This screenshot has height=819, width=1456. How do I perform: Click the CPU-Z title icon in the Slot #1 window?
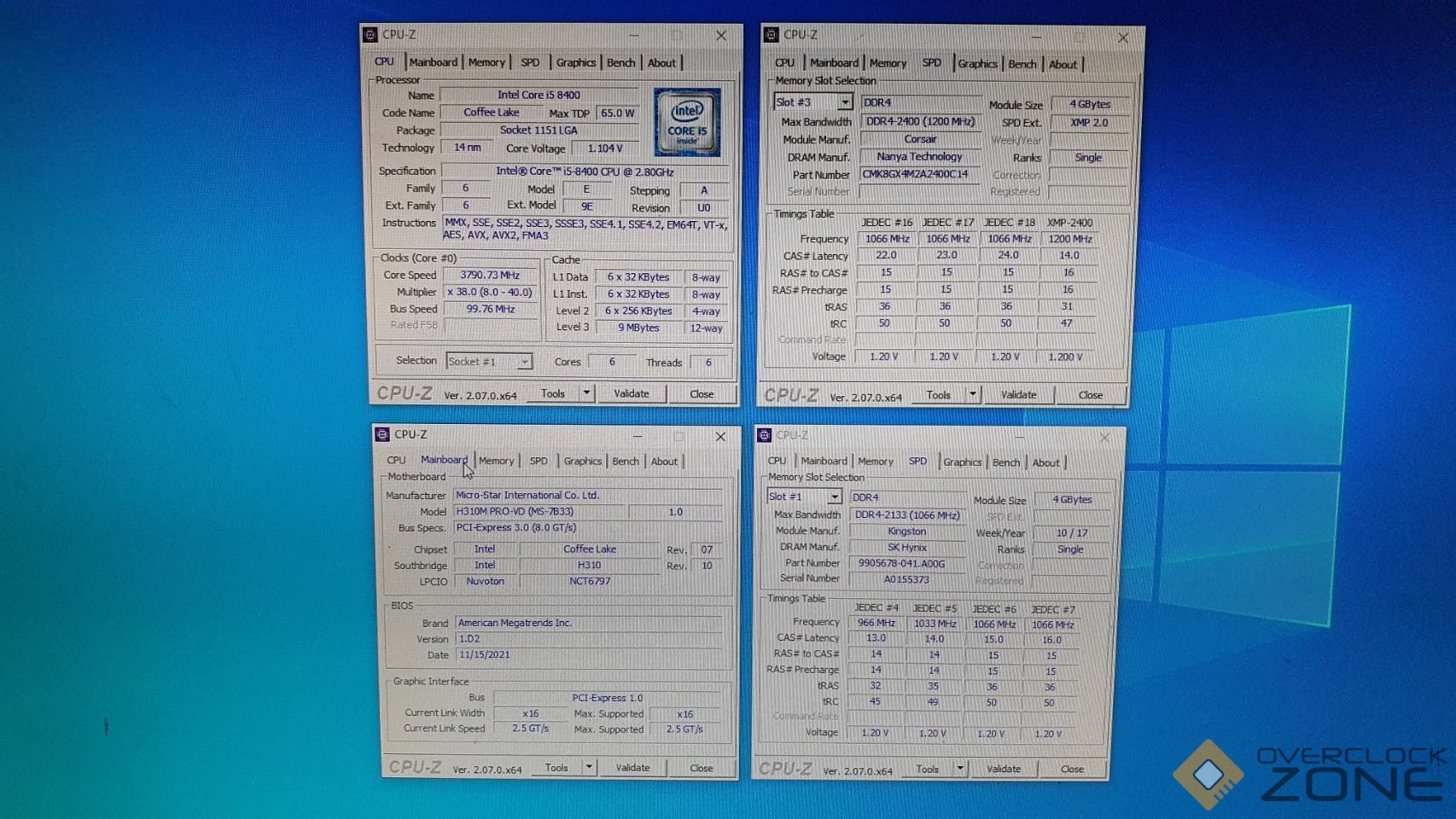pos(765,435)
